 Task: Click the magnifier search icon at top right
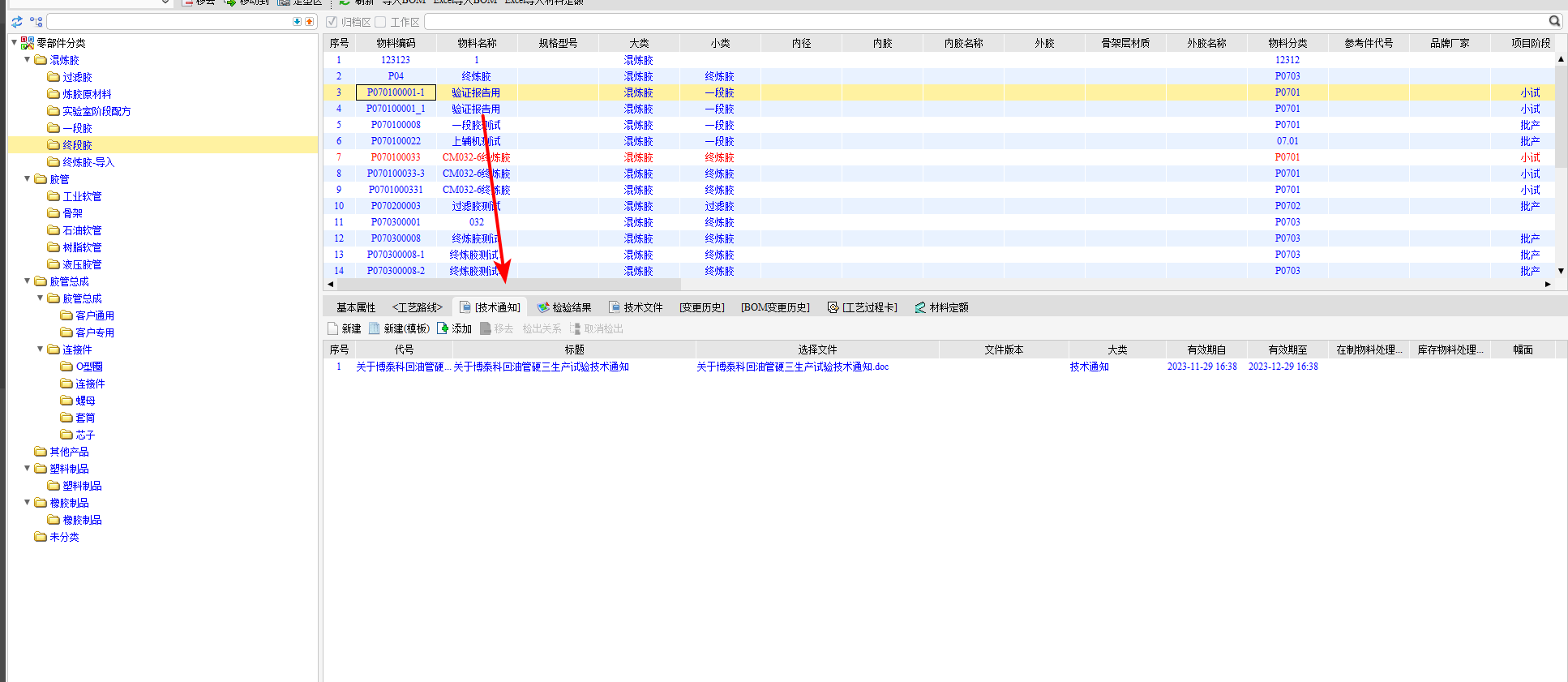point(1554,21)
